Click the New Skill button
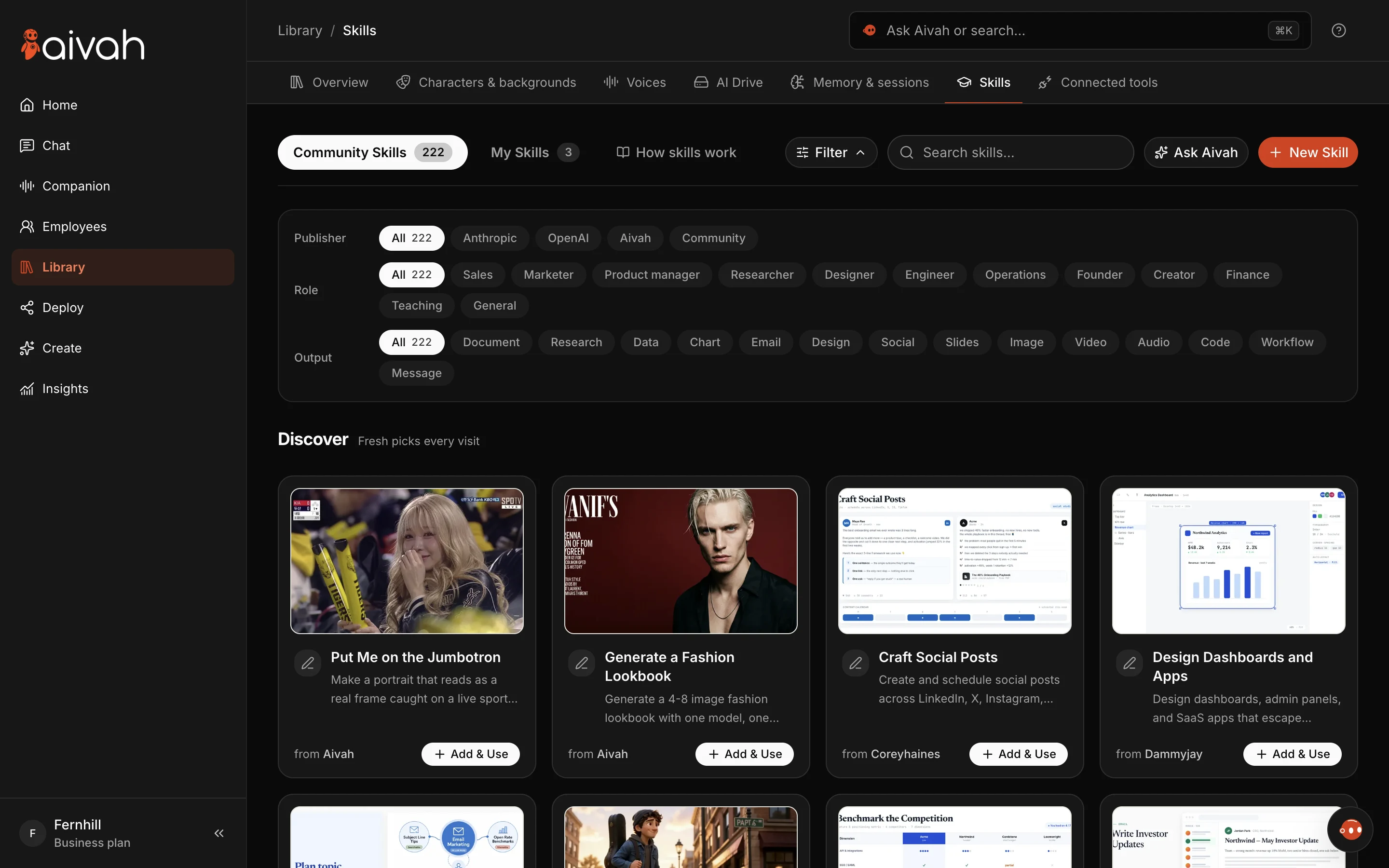This screenshot has width=1389, height=868. coord(1307,152)
